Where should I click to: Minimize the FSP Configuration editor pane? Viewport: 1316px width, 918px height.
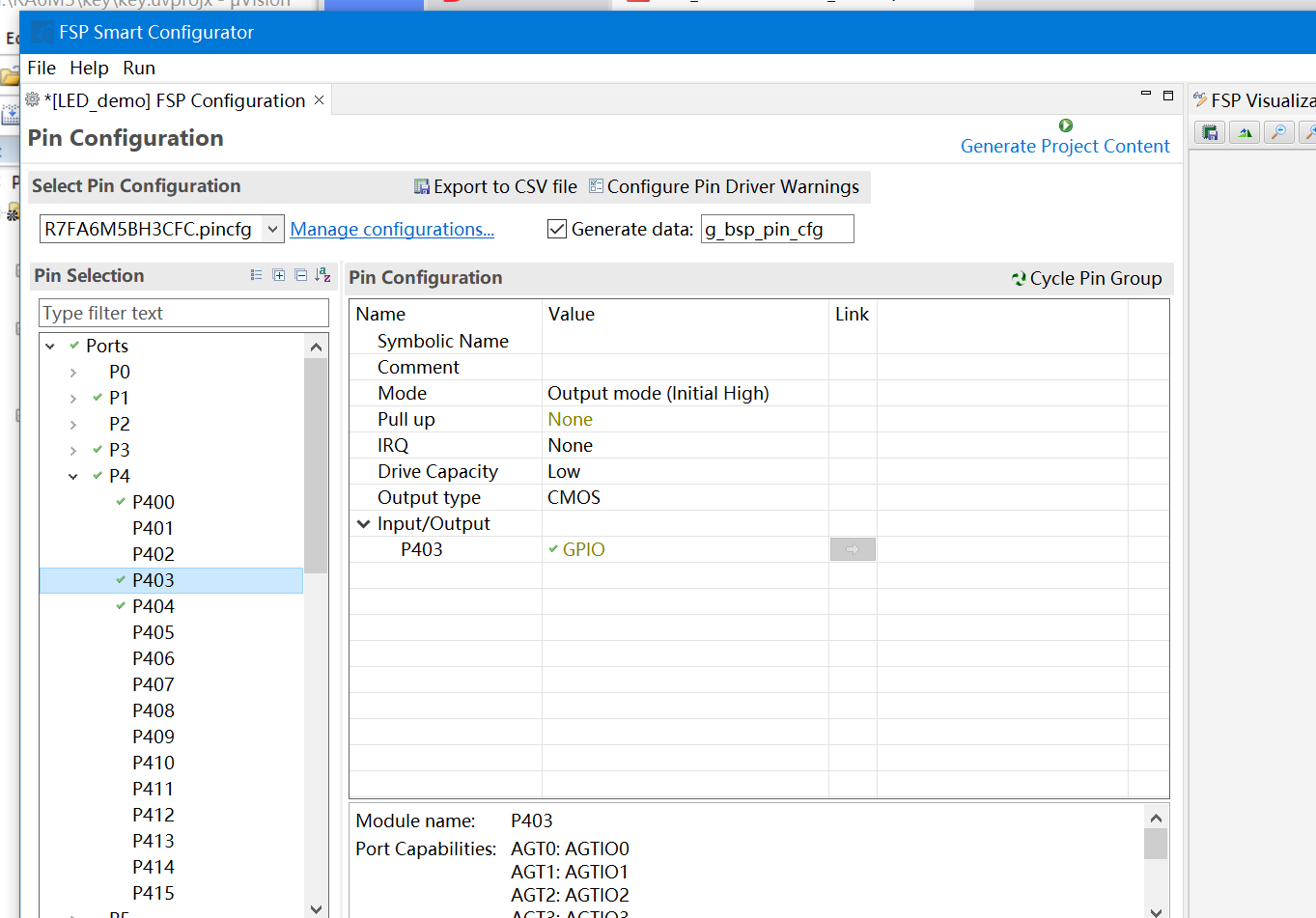(1146, 94)
